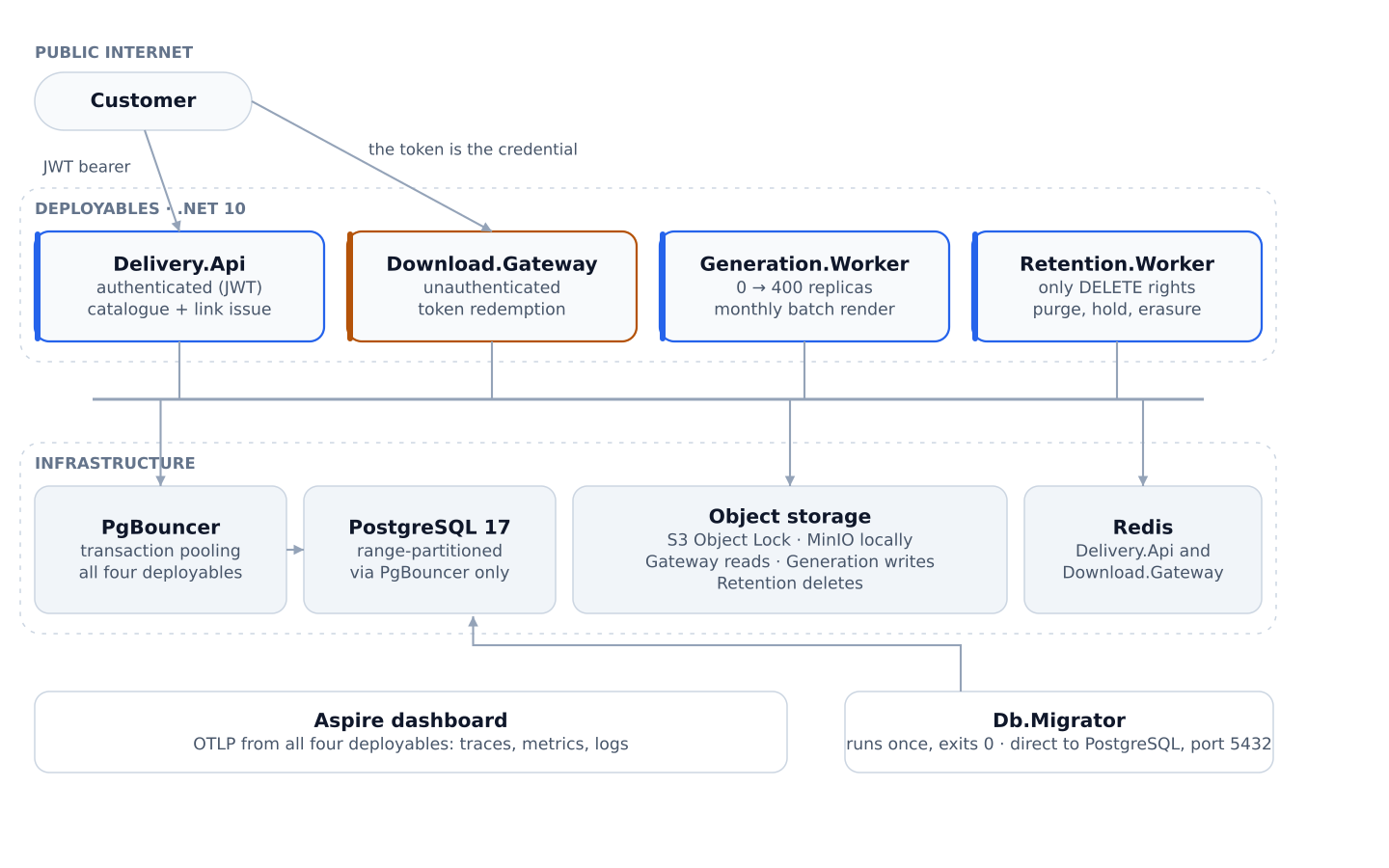Click 'the token is the credential' label
The height and width of the screenshot is (868, 1389).
(x=473, y=149)
